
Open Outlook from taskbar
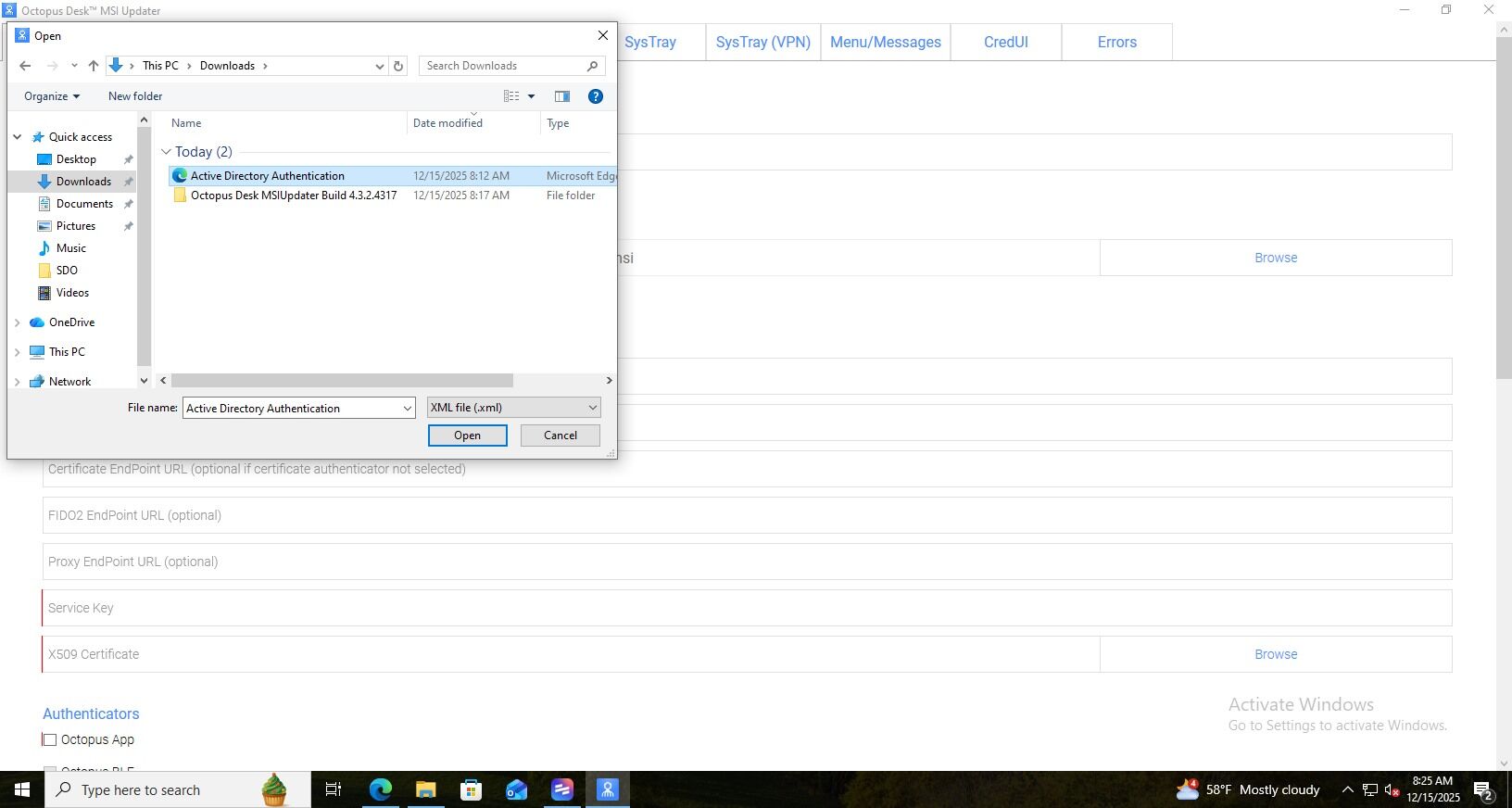coord(516,789)
